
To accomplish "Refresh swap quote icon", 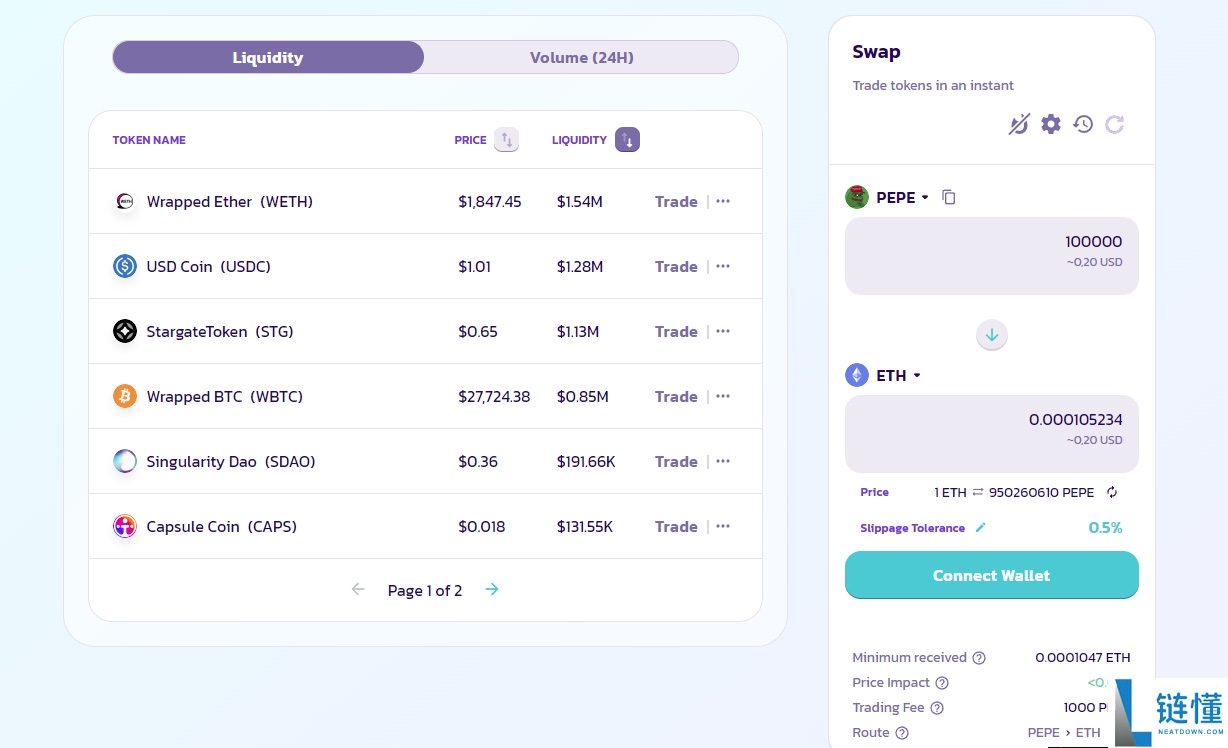I will click(1115, 124).
